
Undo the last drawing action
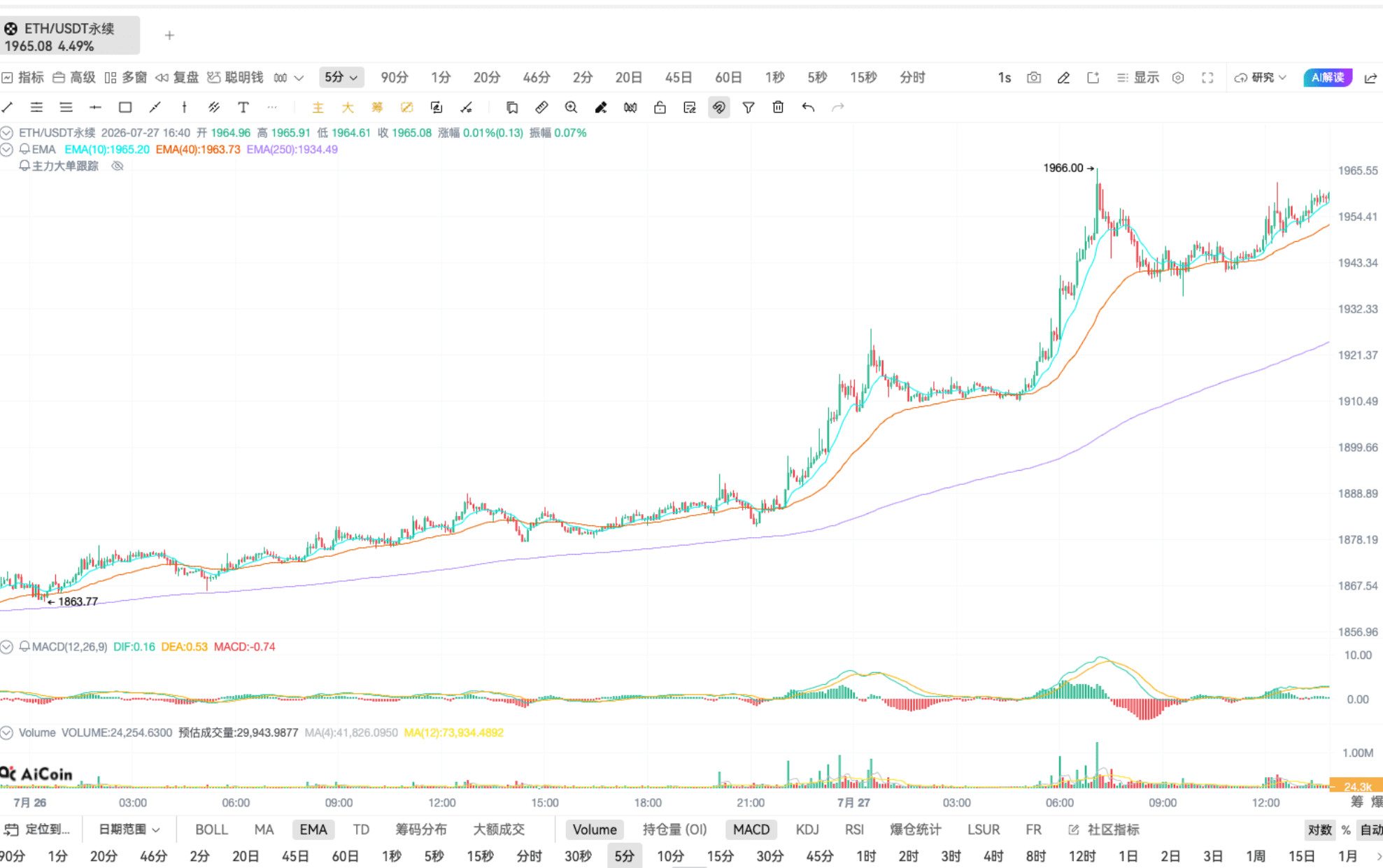point(808,107)
